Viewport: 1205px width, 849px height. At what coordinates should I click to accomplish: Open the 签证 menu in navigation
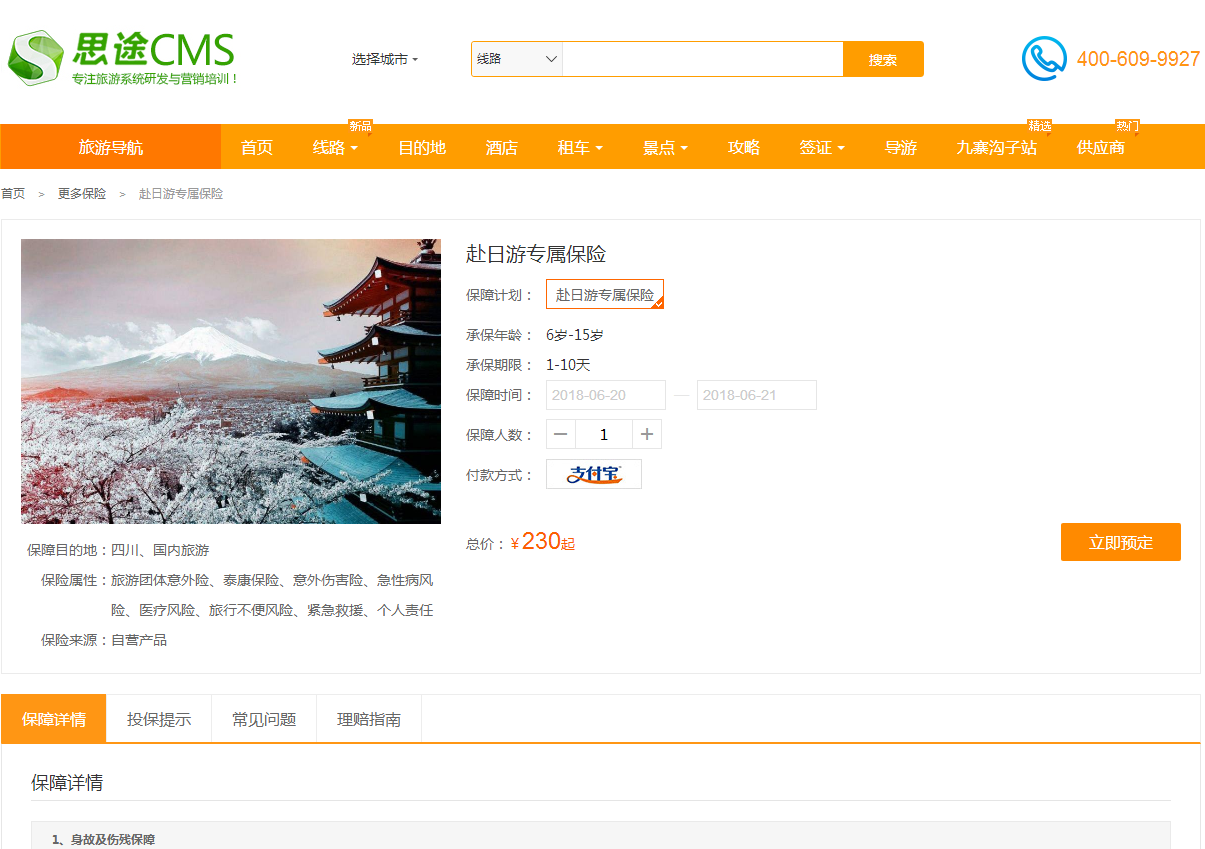pos(822,148)
